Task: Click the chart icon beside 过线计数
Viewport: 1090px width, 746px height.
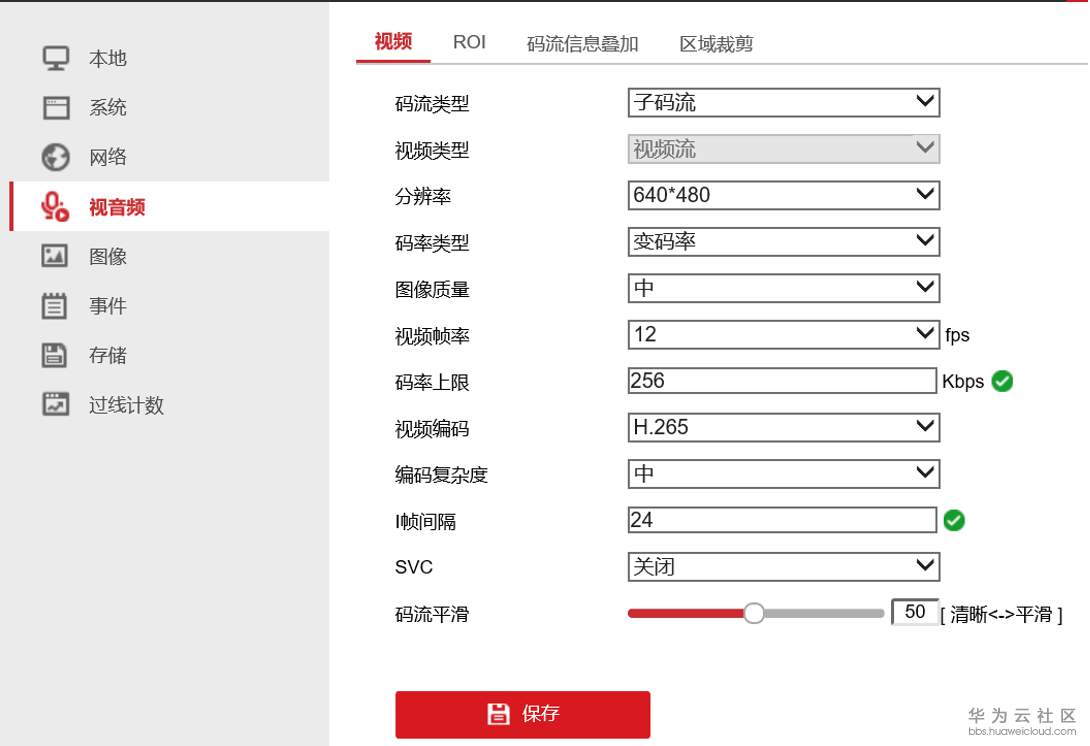Action: [56, 404]
